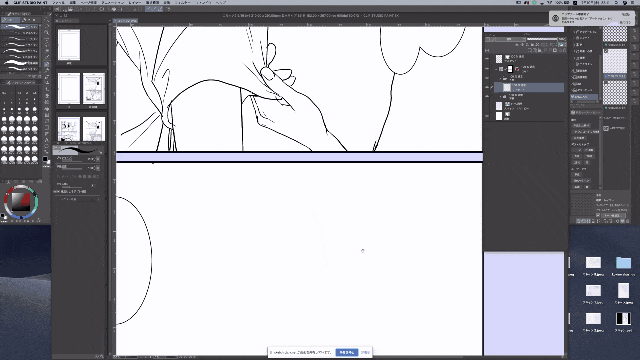Click the color wheel picker
The image size is (640, 360).
(x=21, y=202)
